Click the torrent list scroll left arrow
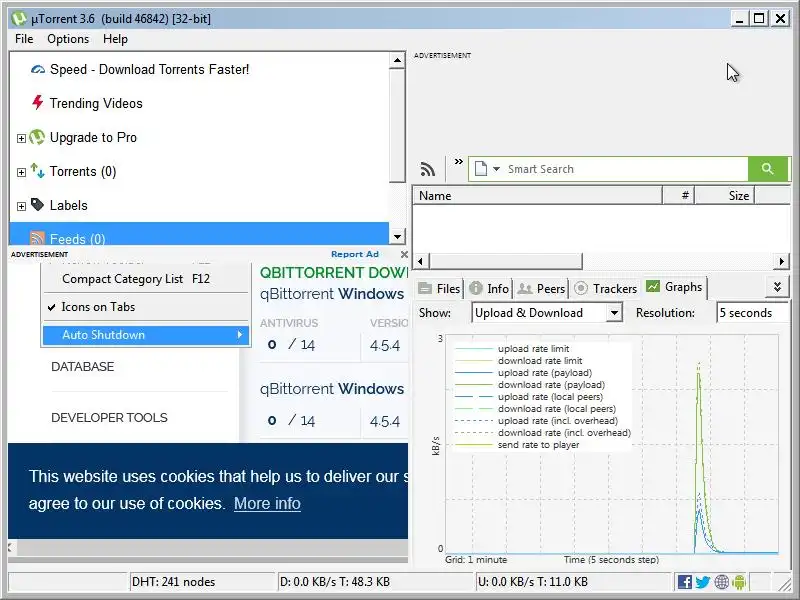The width and height of the screenshot is (800, 600). tap(420, 261)
